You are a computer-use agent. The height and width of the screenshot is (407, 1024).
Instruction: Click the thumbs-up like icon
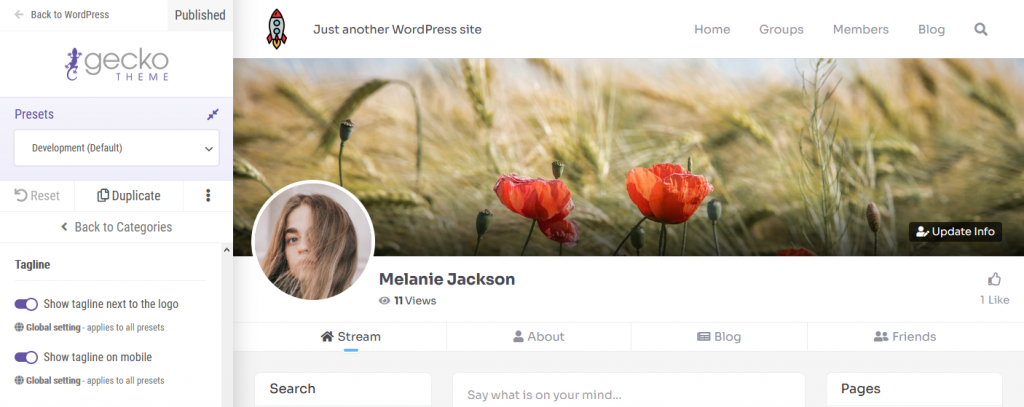995,280
